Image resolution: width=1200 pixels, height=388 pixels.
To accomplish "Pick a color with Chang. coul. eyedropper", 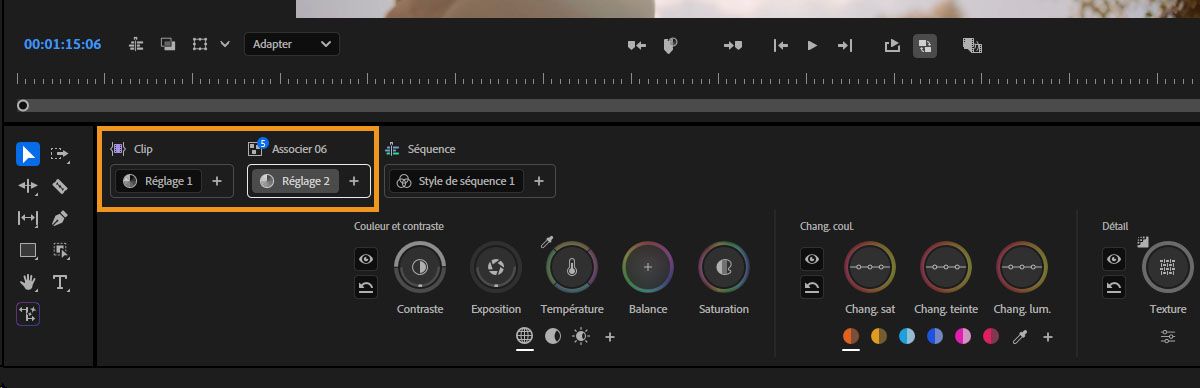I will (1020, 336).
